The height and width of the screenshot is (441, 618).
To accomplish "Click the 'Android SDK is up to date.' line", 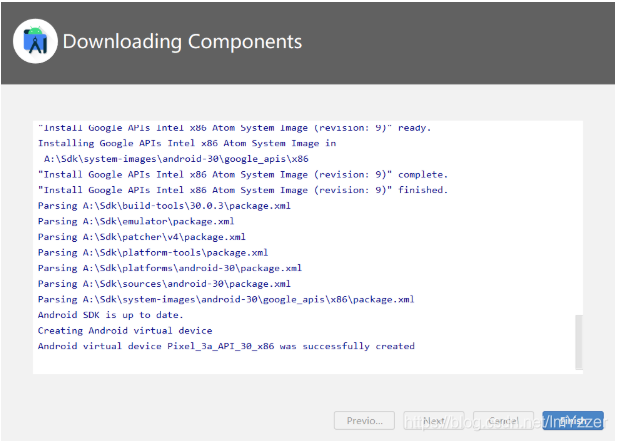I will (110, 315).
